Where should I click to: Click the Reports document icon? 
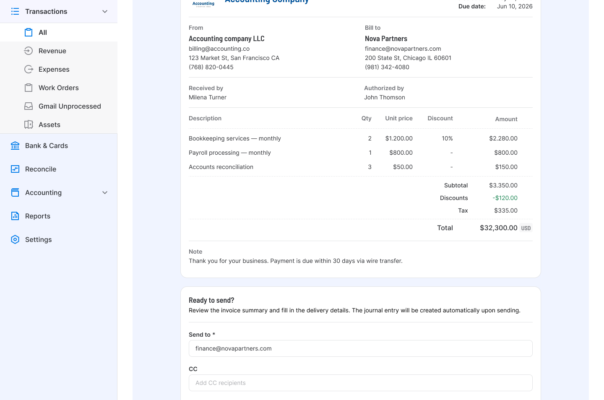click(x=15, y=216)
